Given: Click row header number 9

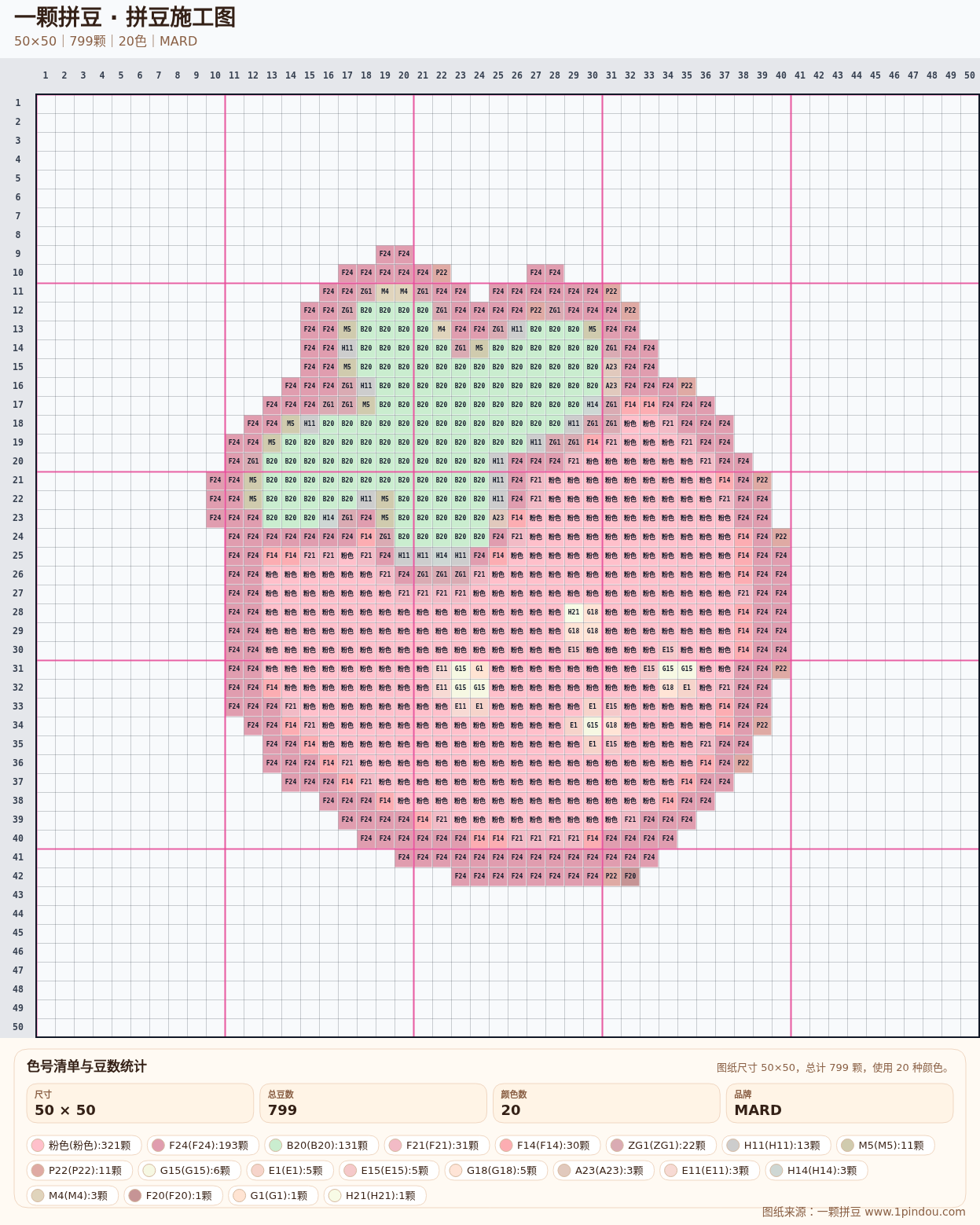Looking at the screenshot, I should (x=17, y=254).
